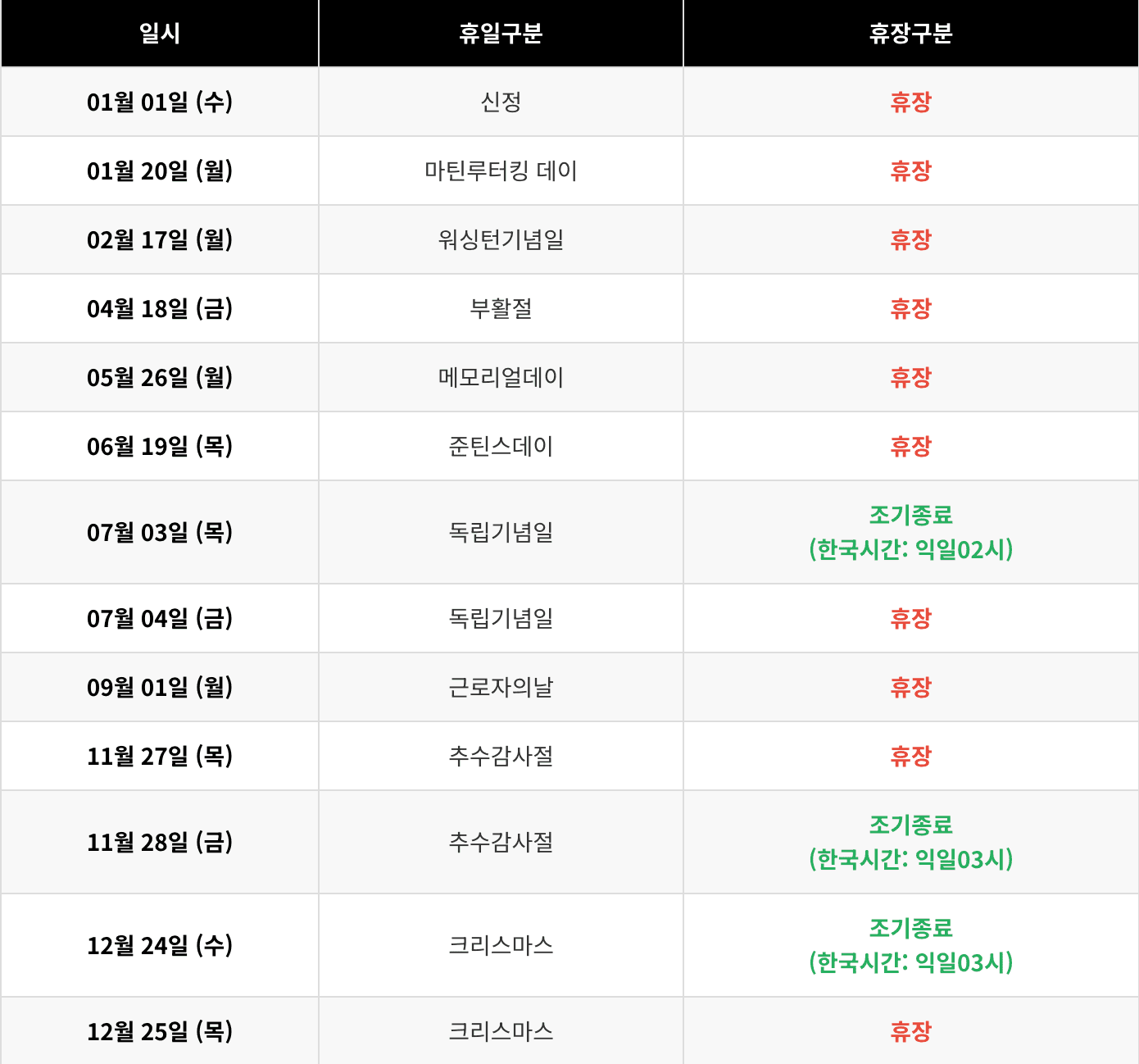Click the 신정 holiday cell
This screenshot has height=1064, width=1139.
tap(501, 102)
